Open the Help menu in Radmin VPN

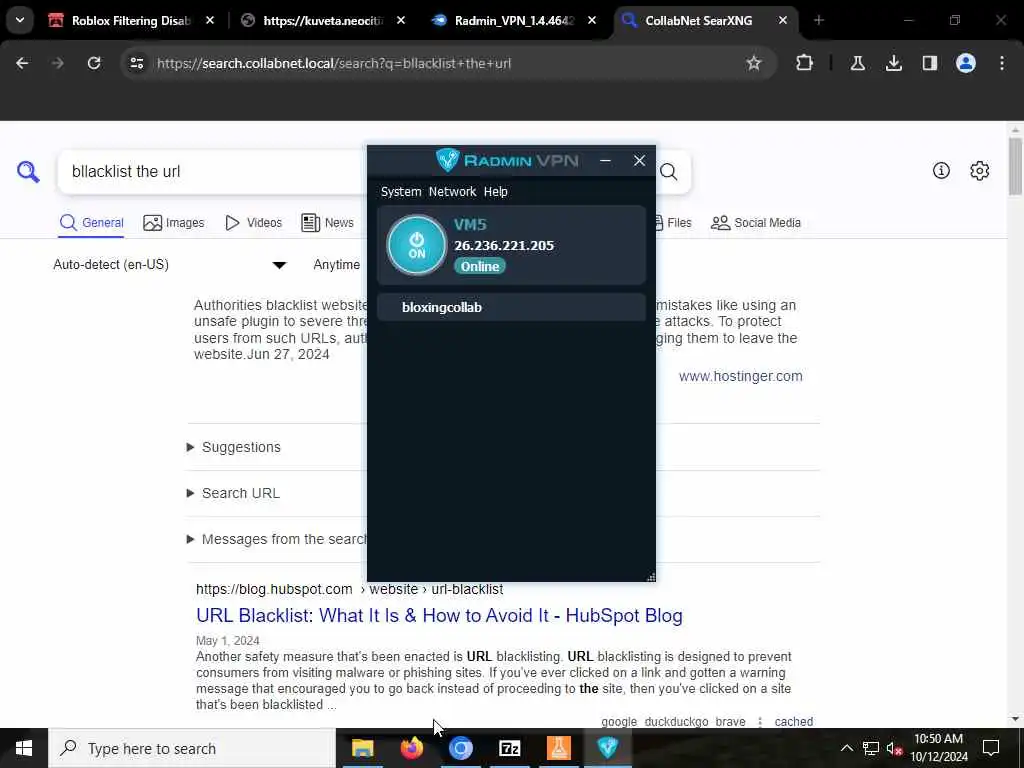pos(496,191)
